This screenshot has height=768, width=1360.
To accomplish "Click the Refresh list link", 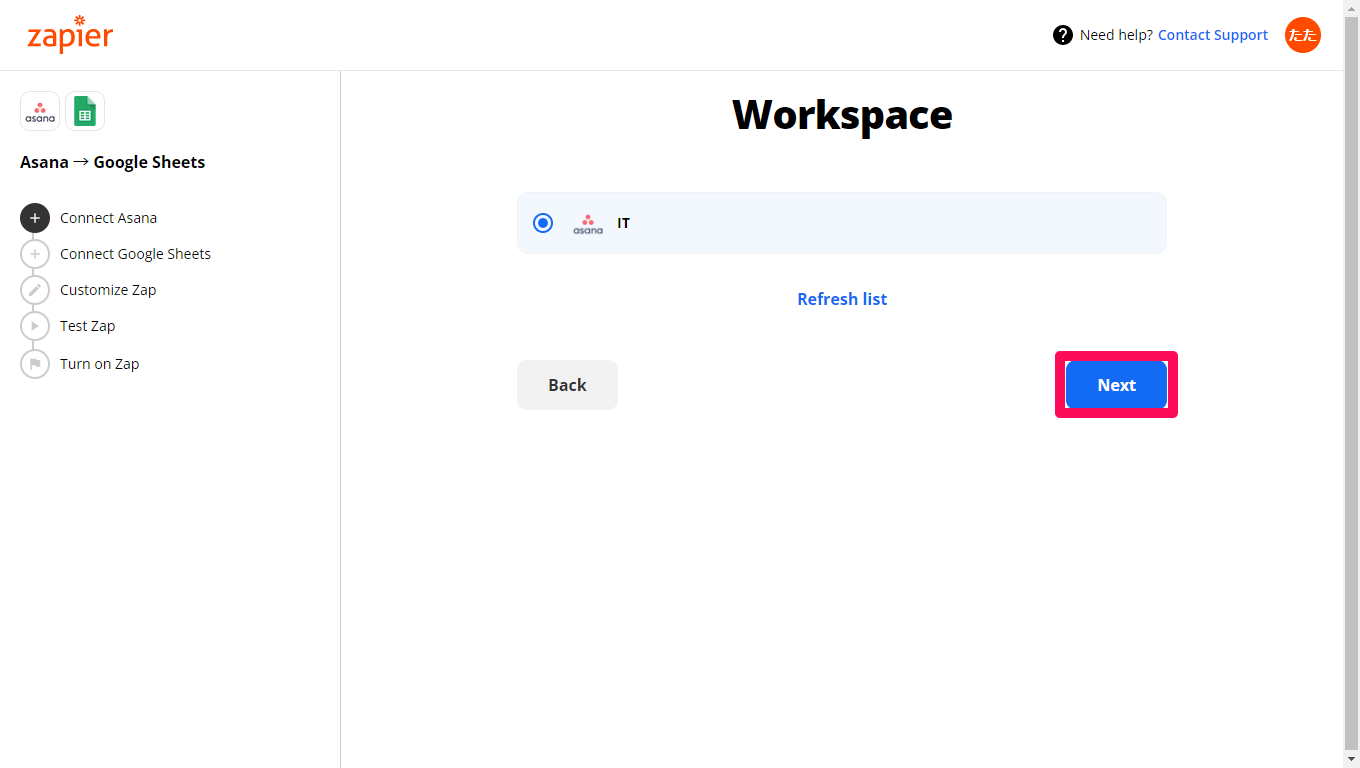I will 842,299.
